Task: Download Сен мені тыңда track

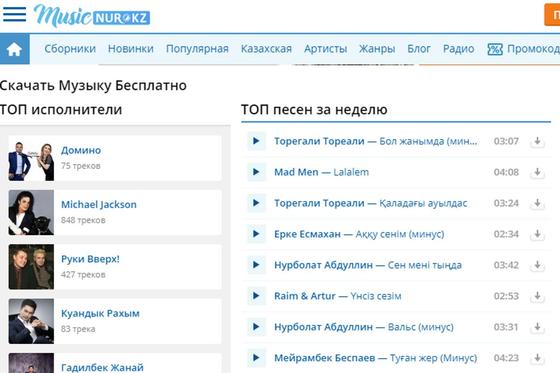Action: pos(537,265)
